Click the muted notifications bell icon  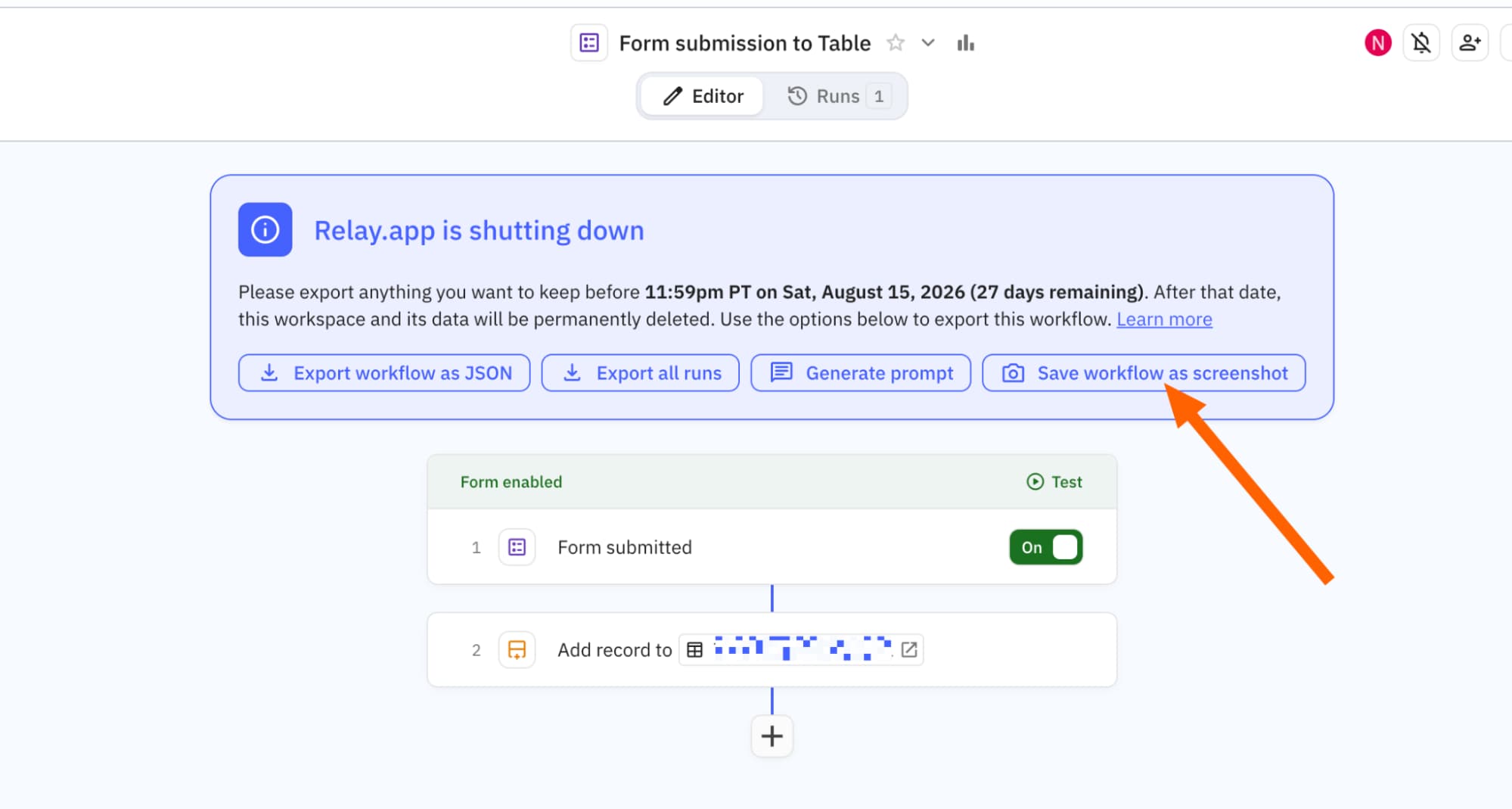(x=1421, y=42)
